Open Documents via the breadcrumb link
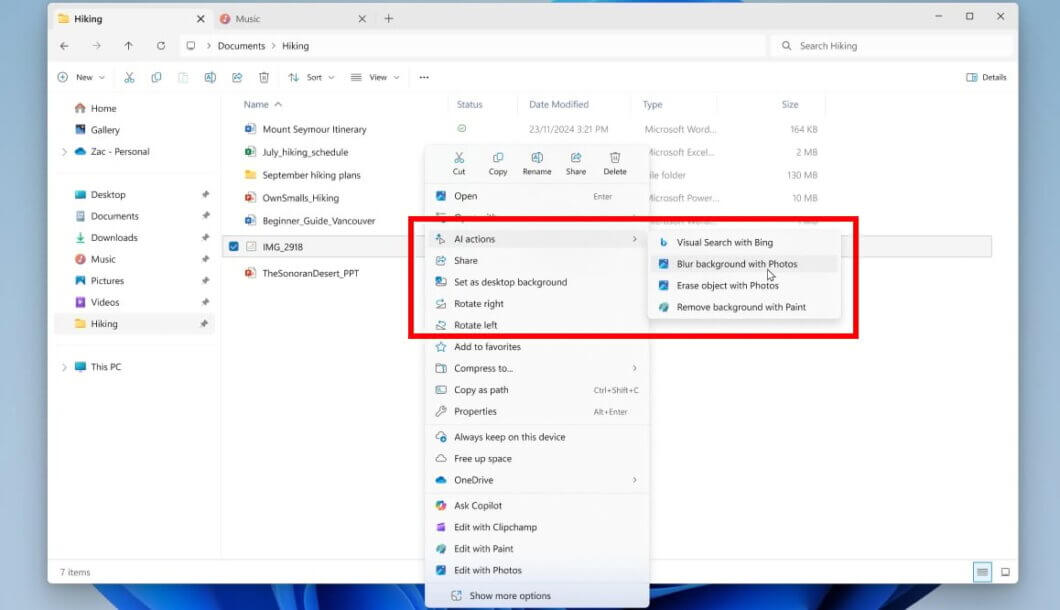The width and height of the screenshot is (1060, 610). [x=243, y=45]
